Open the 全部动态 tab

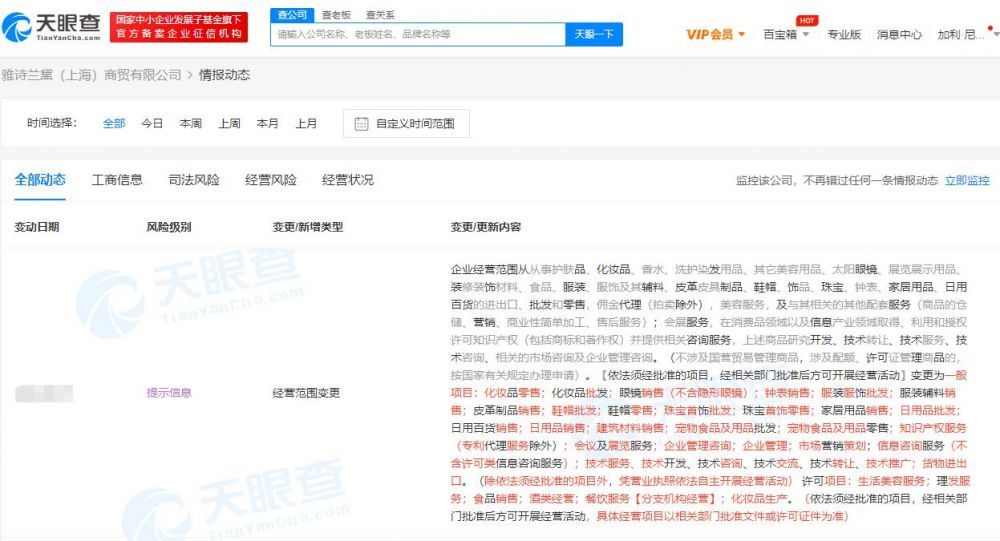pyautogui.click(x=40, y=180)
